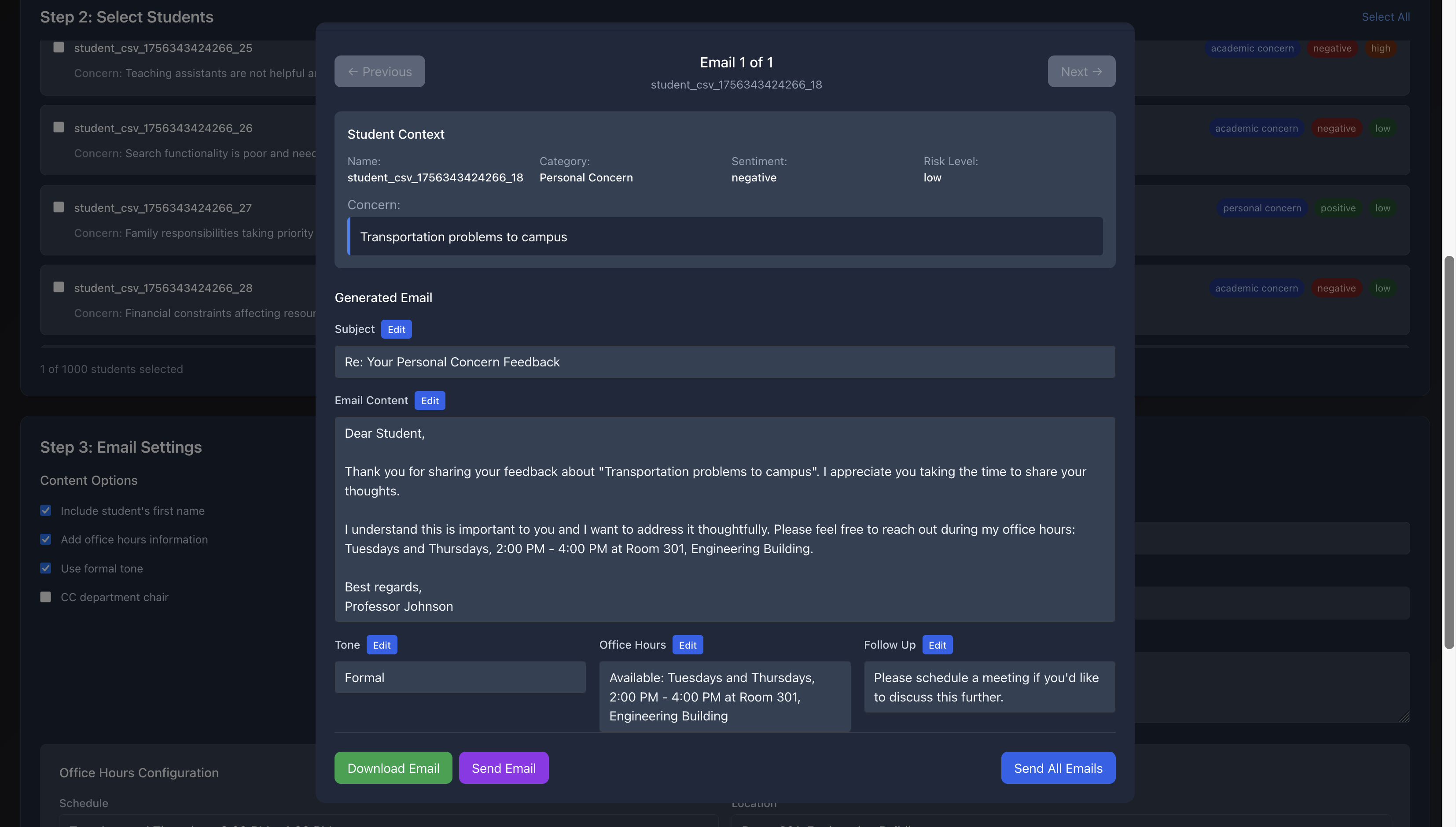Click the Next email button
Screen dimensions: 1456x827
[1081, 72]
